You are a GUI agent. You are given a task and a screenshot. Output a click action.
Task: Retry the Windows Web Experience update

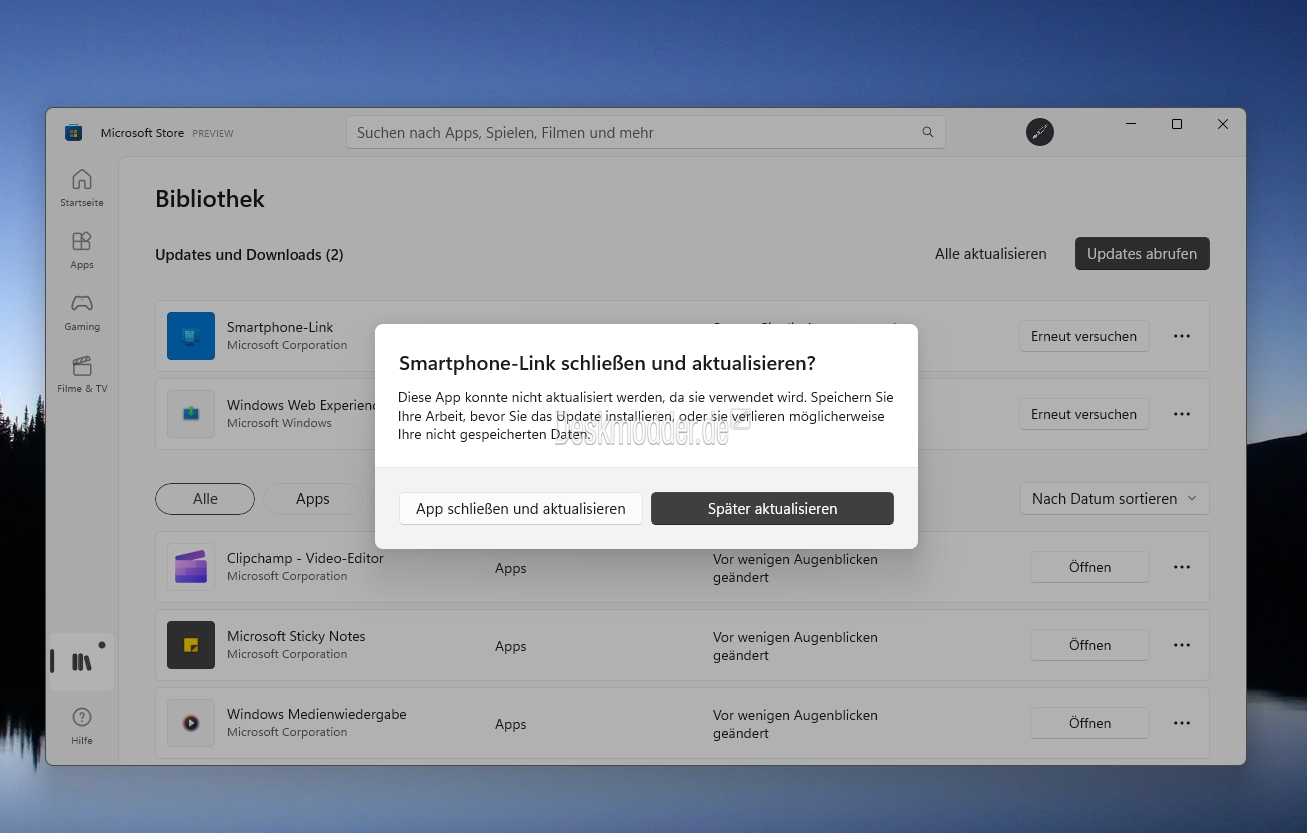1084,414
